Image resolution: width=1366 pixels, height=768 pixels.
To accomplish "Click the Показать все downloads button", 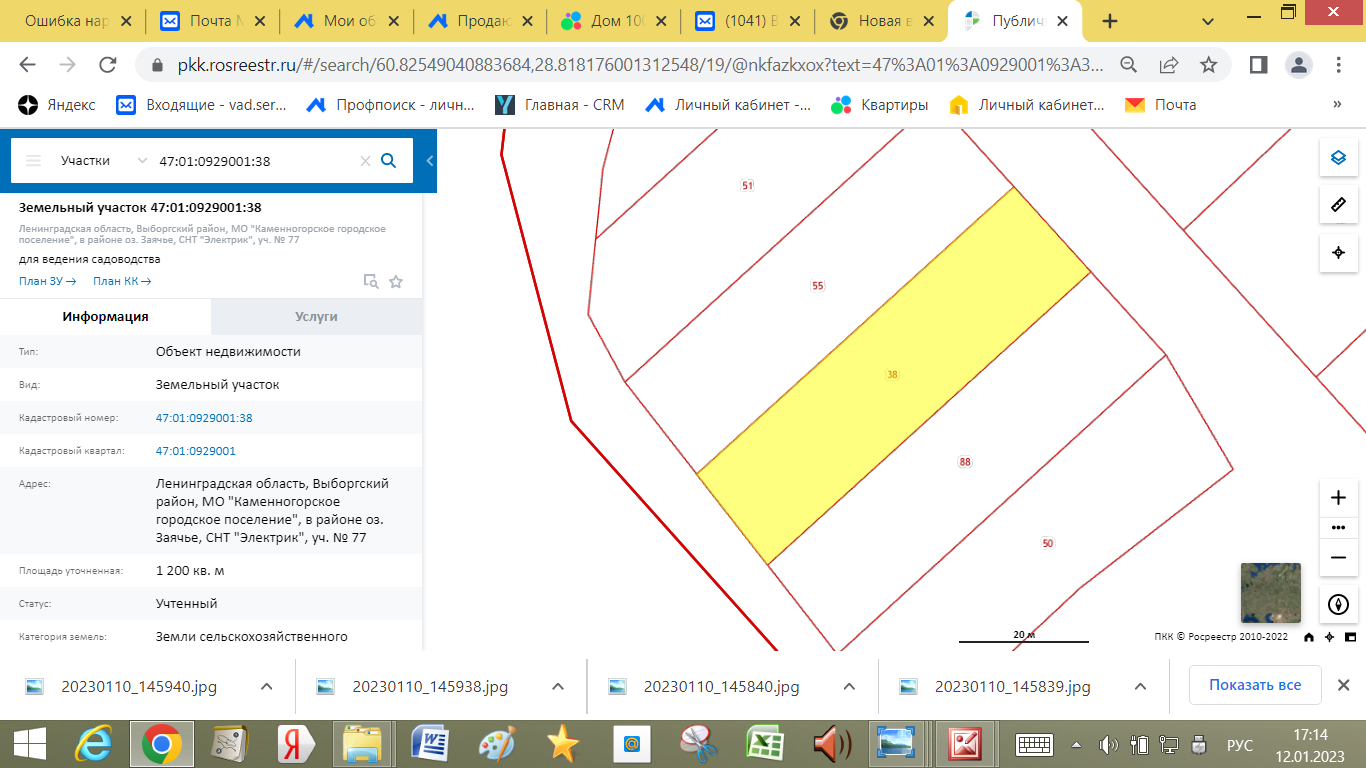I will coord(1255,686).
